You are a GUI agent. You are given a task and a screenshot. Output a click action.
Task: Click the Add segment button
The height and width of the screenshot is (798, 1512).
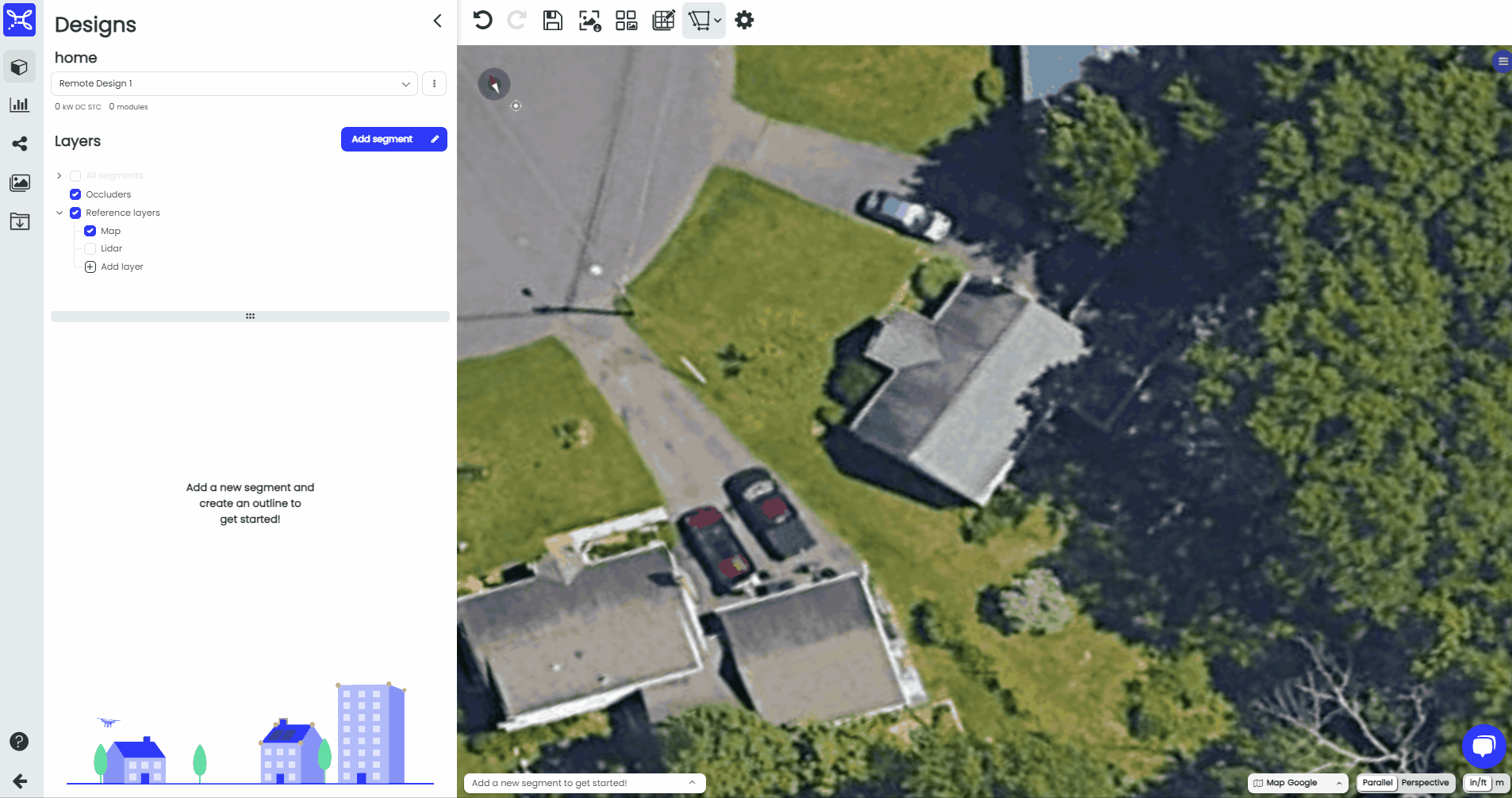pyautogui.click(x=393, y=139)
